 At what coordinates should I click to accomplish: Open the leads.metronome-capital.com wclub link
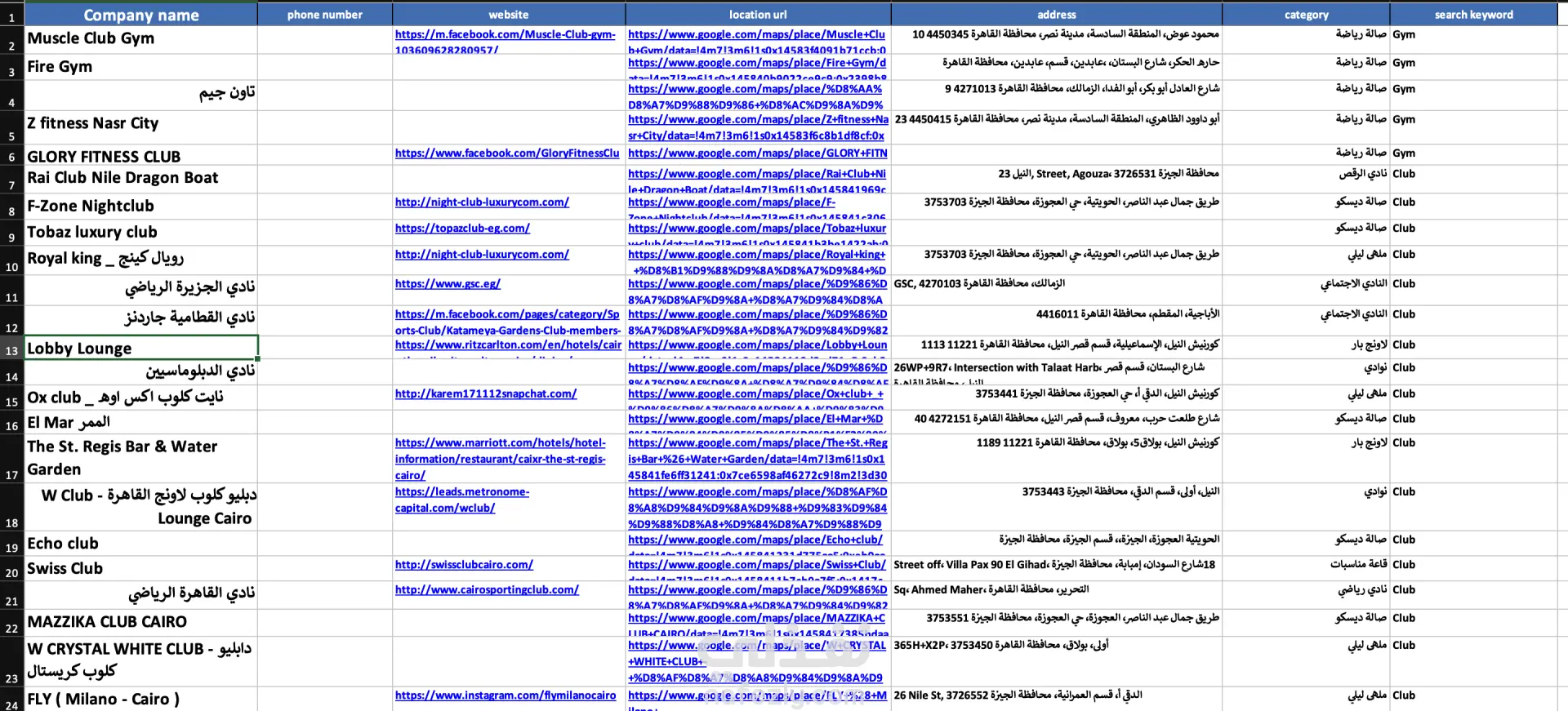pos(462,500)
